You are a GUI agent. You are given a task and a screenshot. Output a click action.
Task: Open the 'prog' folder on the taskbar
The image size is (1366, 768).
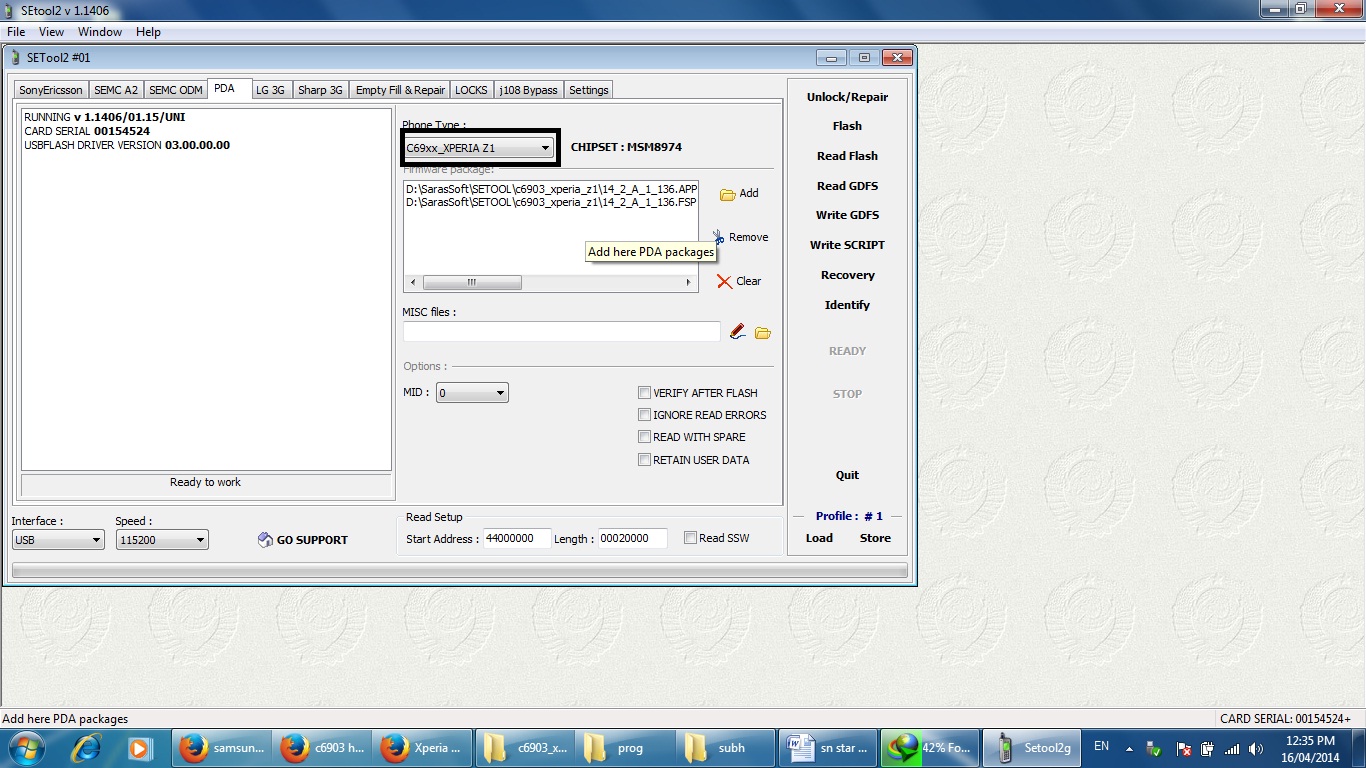[x=624, y=747]
